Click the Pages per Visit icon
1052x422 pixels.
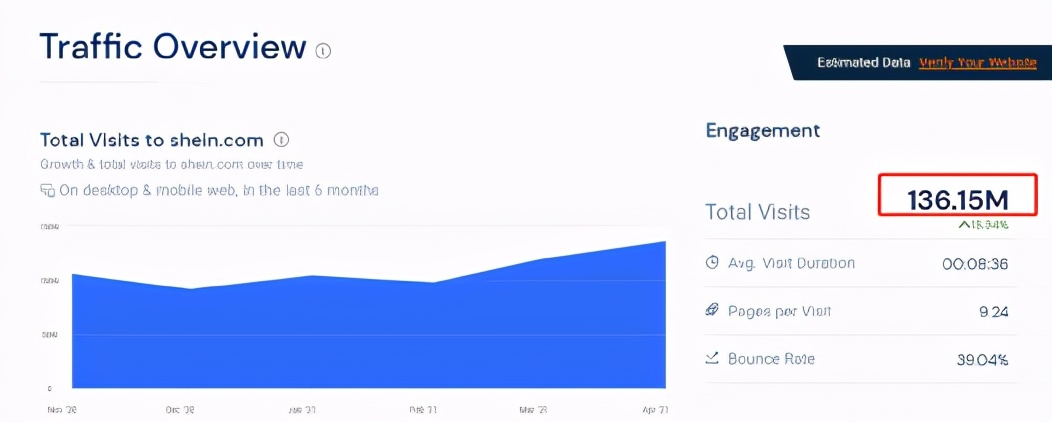(x=712, y=311)
